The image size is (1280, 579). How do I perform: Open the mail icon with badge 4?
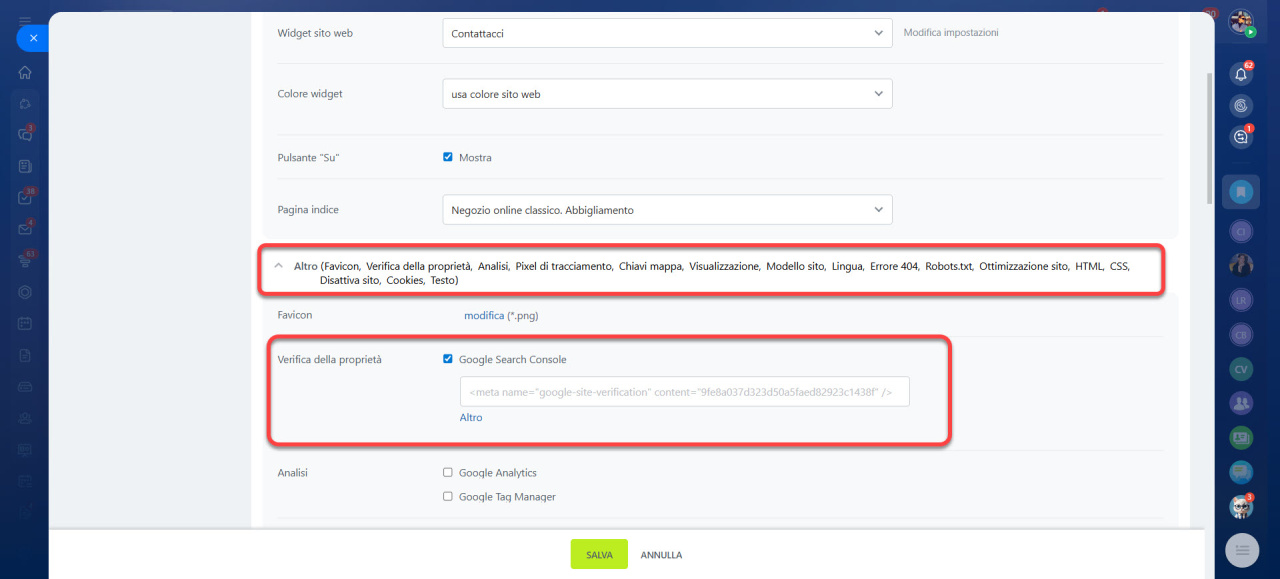tap(25, 229)
